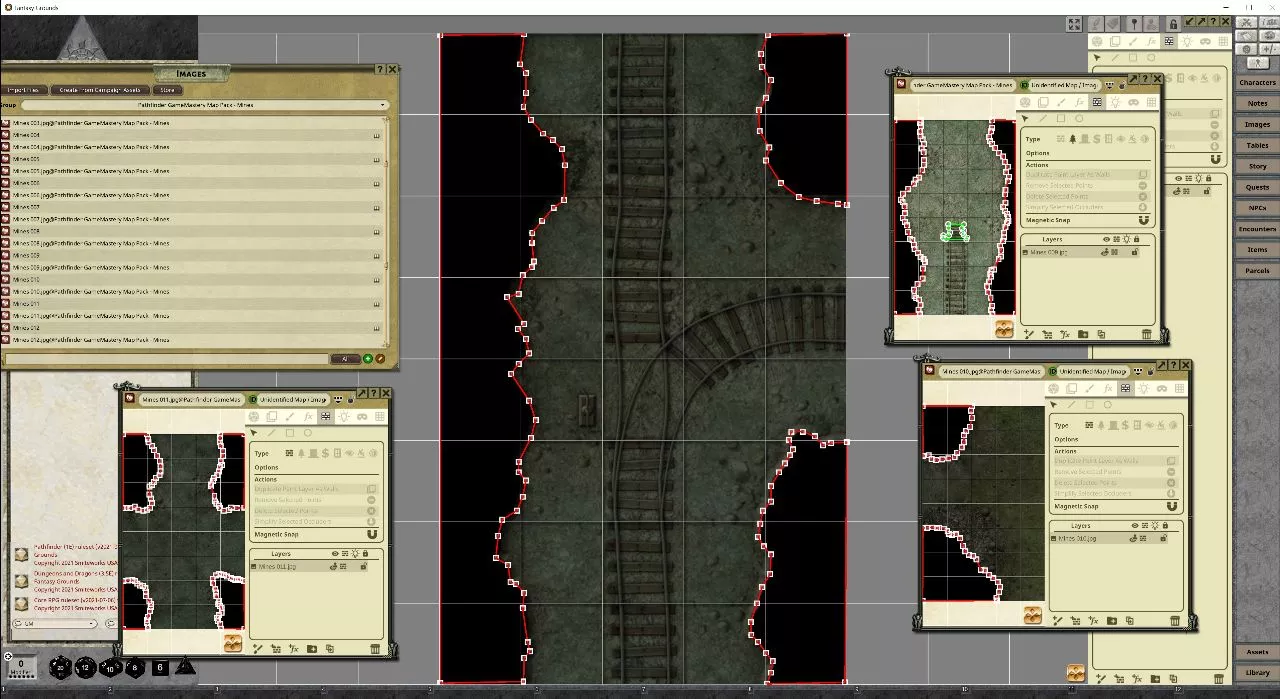The image size is (1280, 699).
Task: Click add FX layer icon in Mines 009
Action: 1064,333
